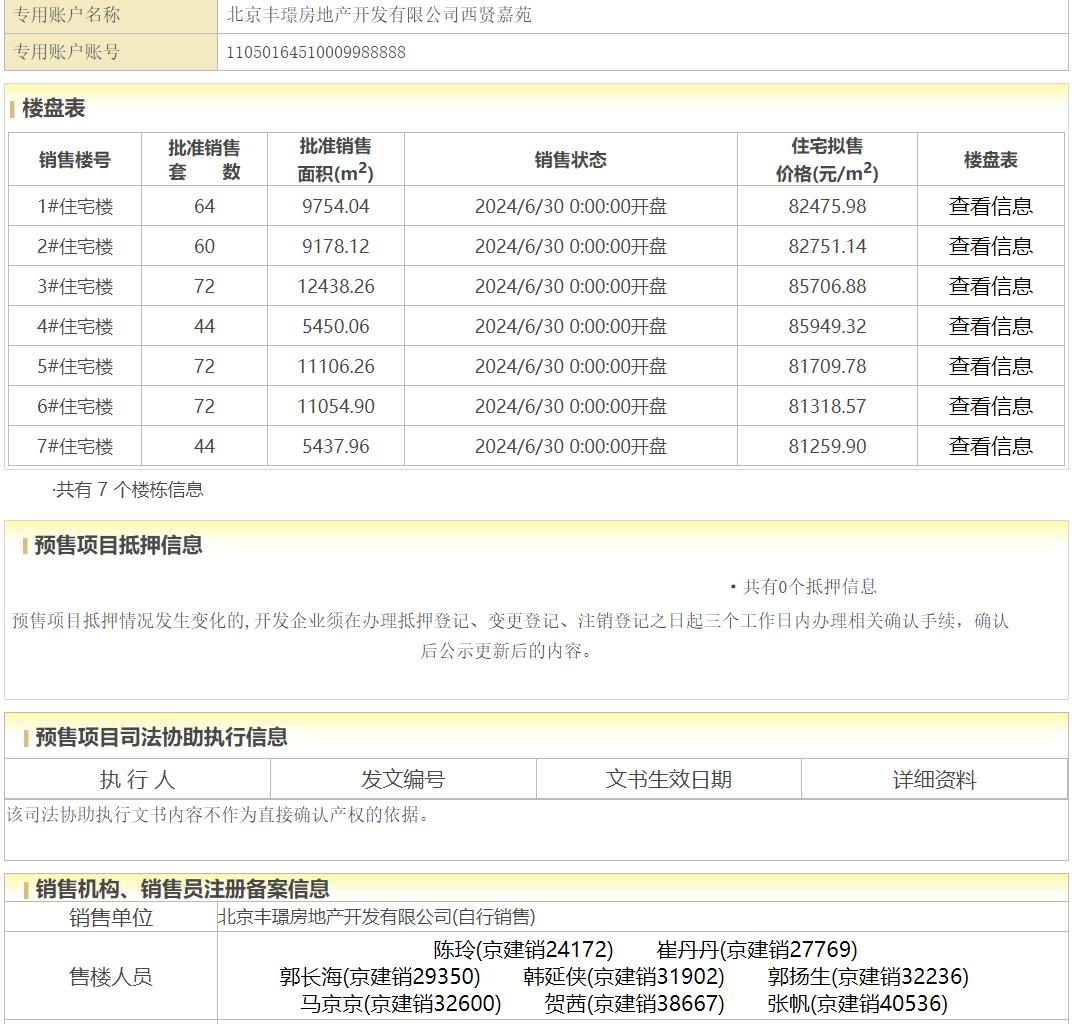Open 查看信息 link for 5#住宅楼
1074x1024 pixels.
[x=990, y=366]
